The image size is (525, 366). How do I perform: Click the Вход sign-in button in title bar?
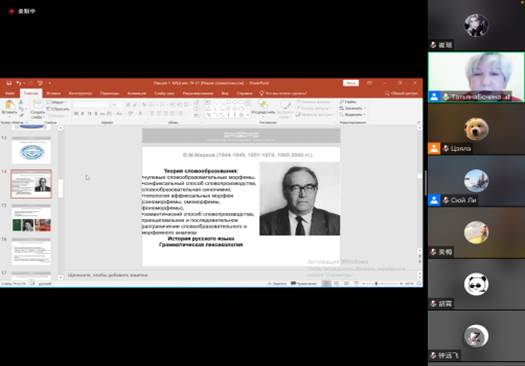point(351,83)
